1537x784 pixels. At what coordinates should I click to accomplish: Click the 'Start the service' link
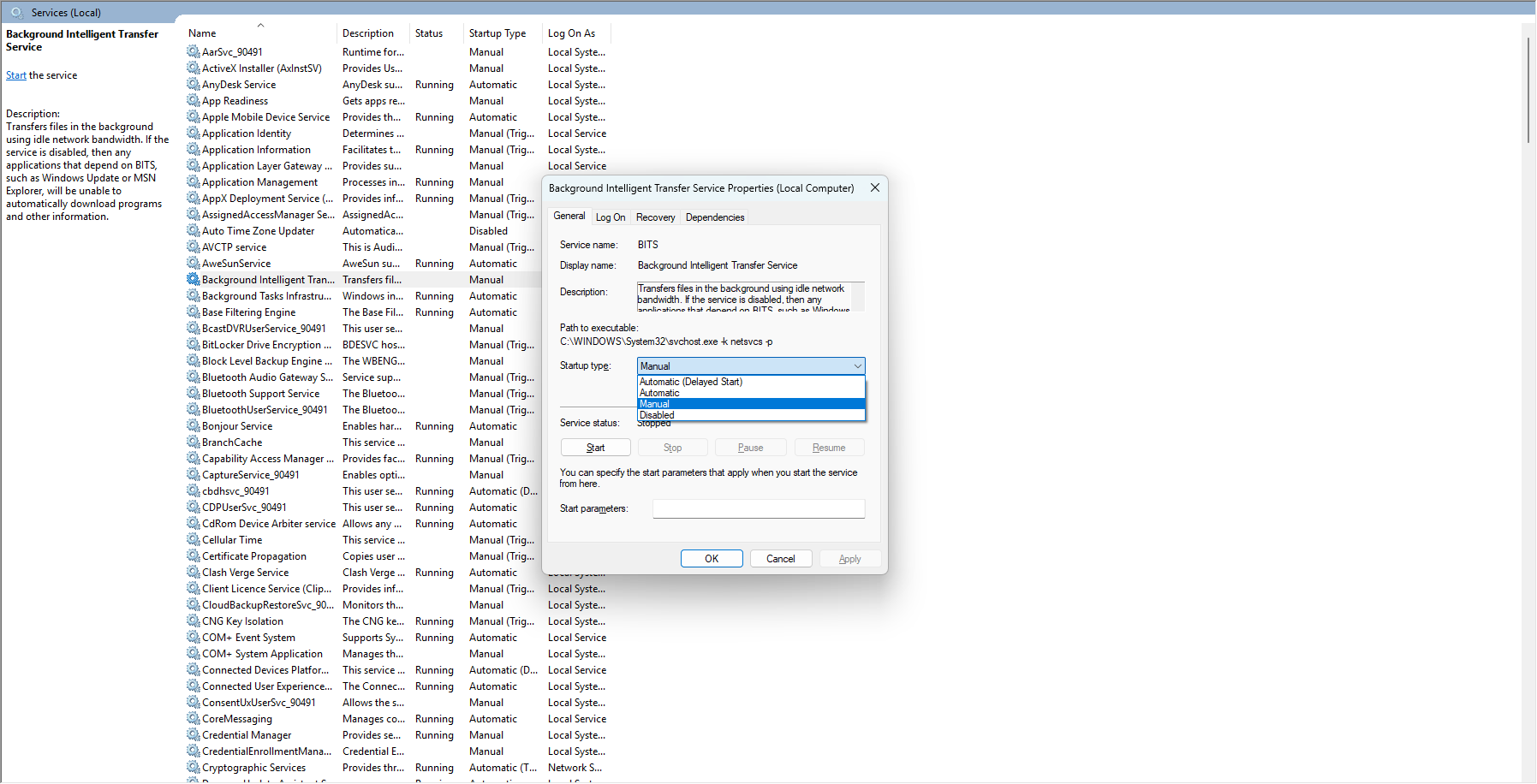pos(16,75)
